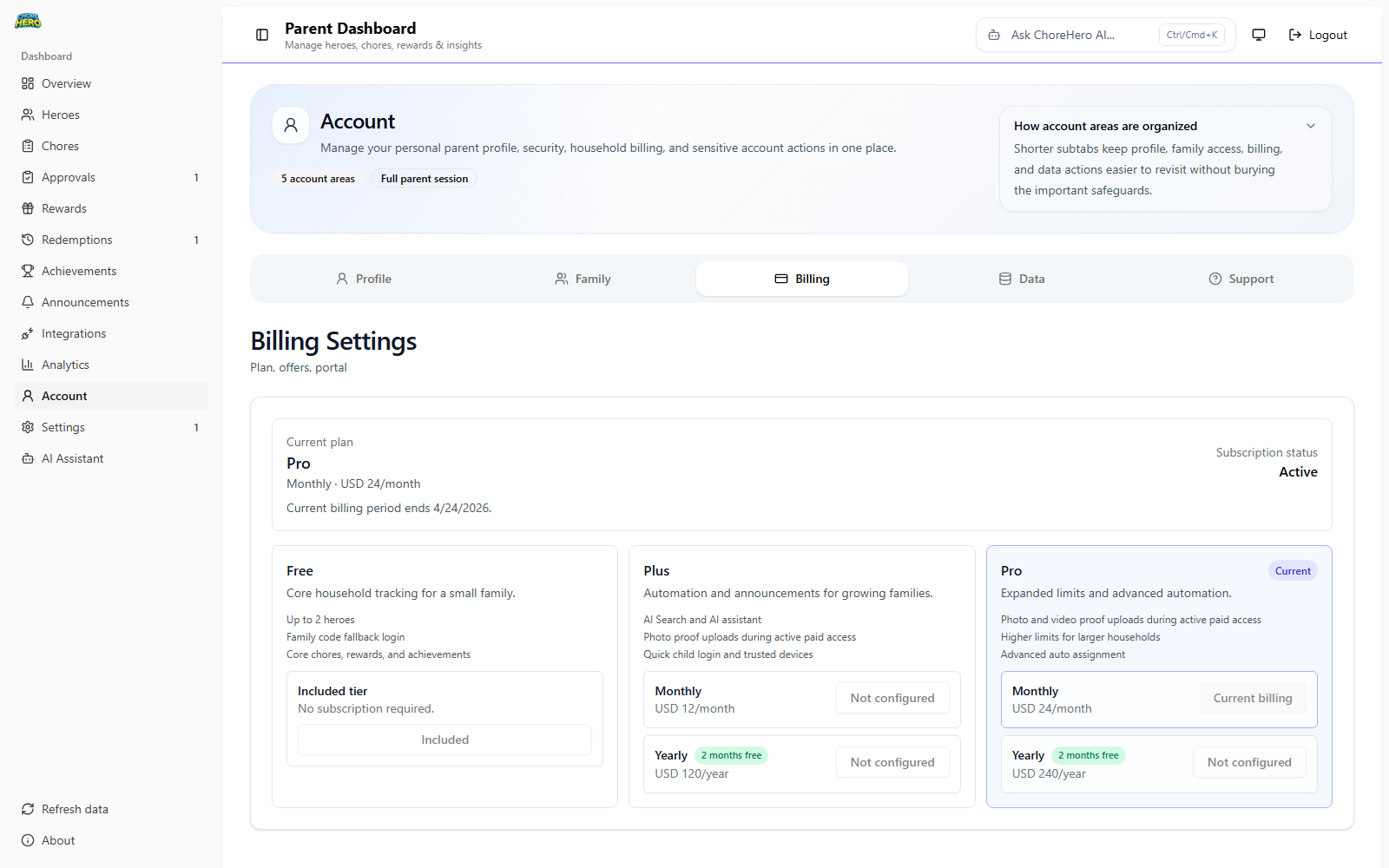The height and width of the screenshot is (868, 1389).
Task: Click the monitor icon near Logout
Action: pos(1258,35)
